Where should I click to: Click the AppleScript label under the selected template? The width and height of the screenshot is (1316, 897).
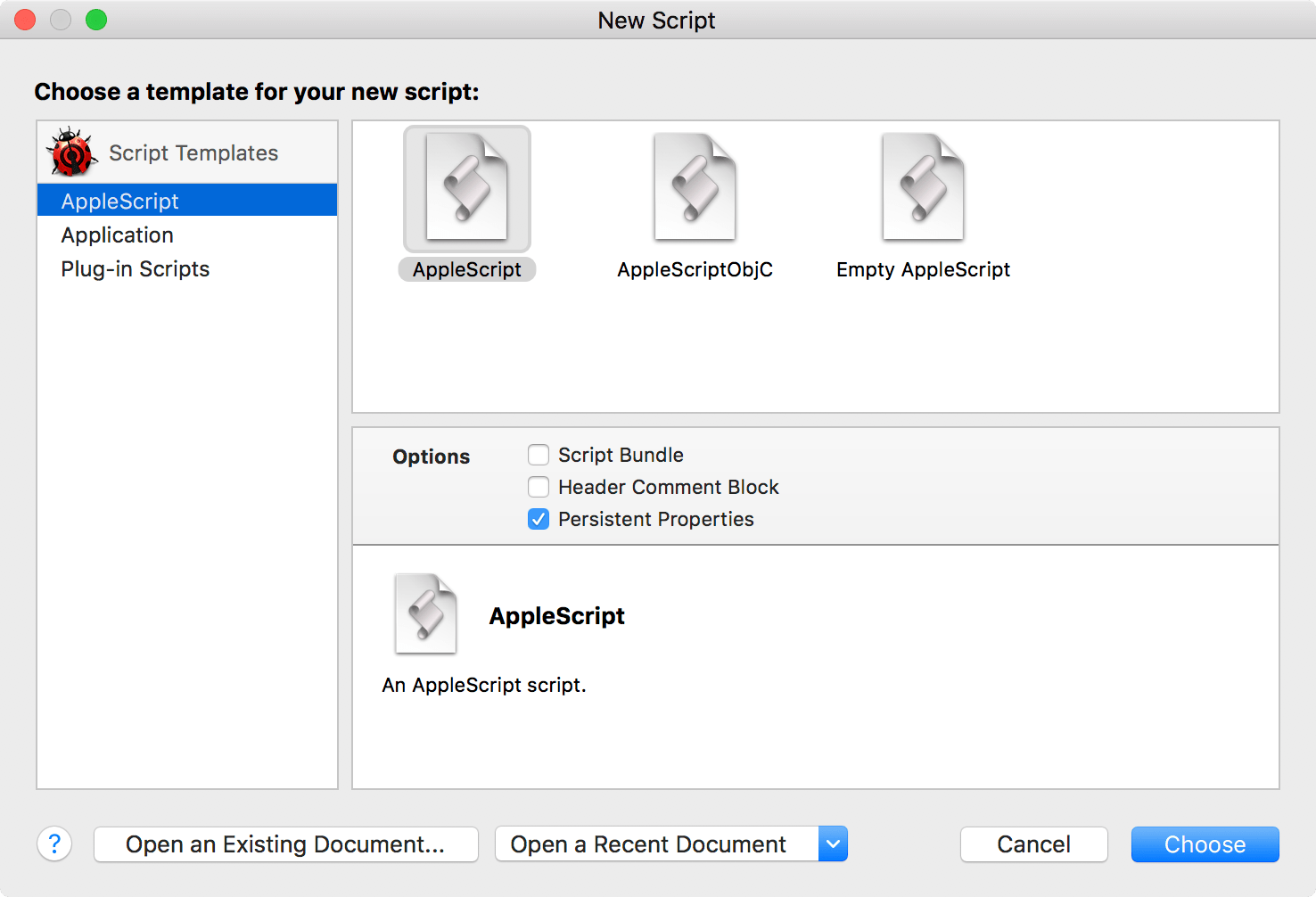click(467, 269)
